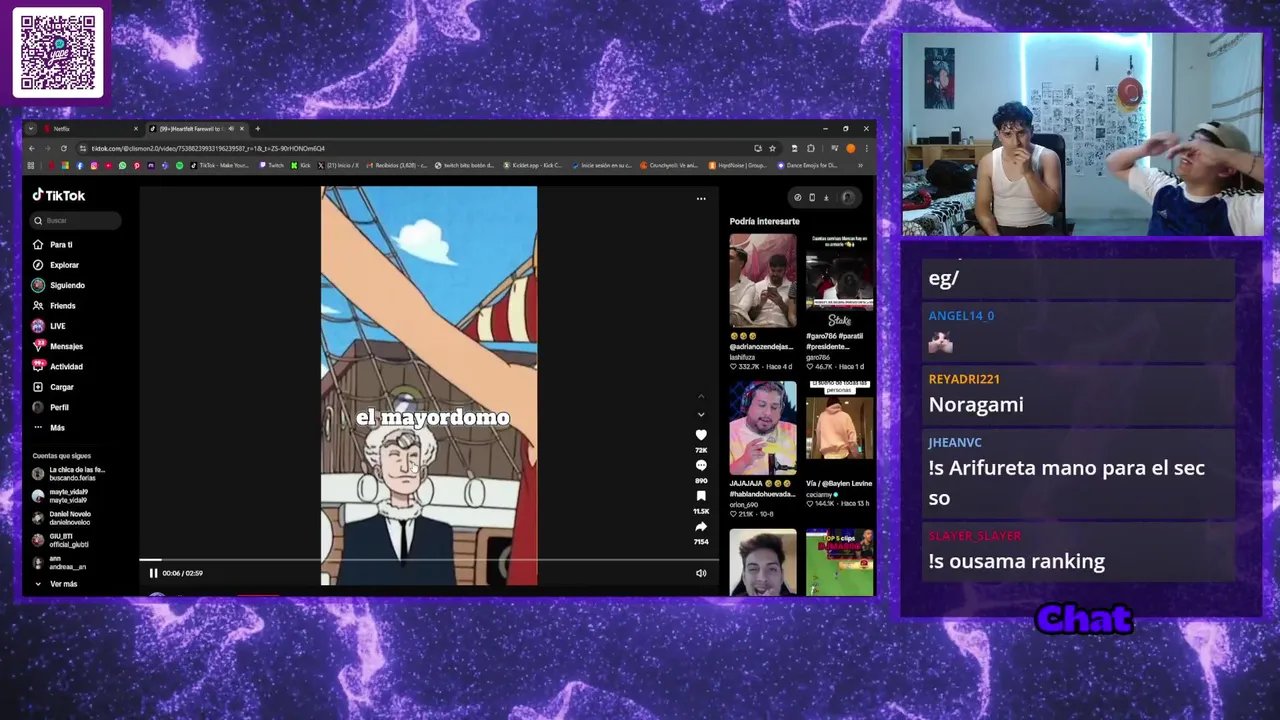This screenshot has height=720, width=1280.
Task: Mute the video volume icon
Action: click(x=701, y=573)
